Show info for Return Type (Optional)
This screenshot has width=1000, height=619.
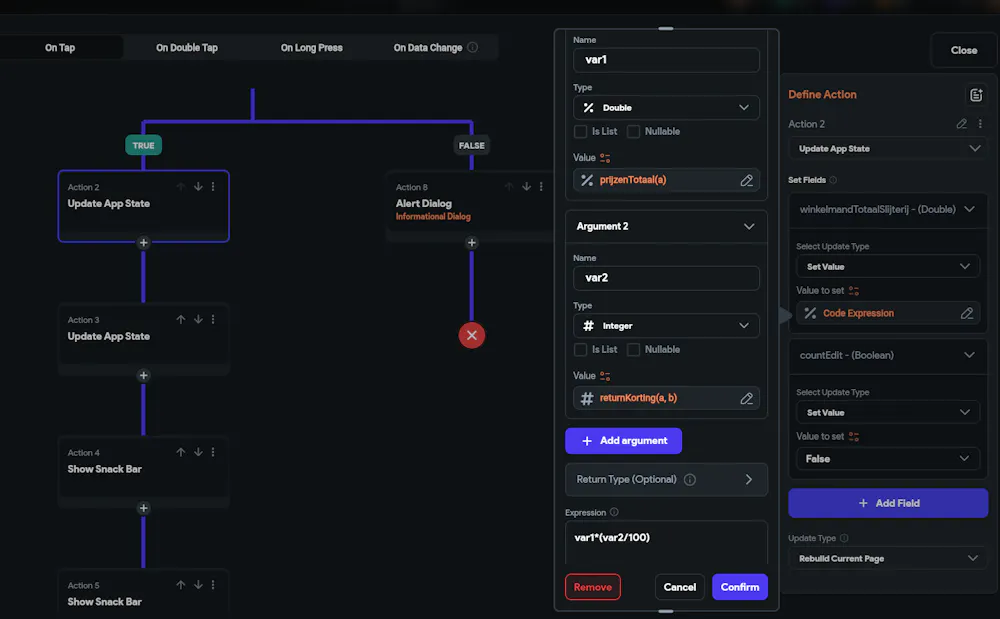[x=690, y=479]
